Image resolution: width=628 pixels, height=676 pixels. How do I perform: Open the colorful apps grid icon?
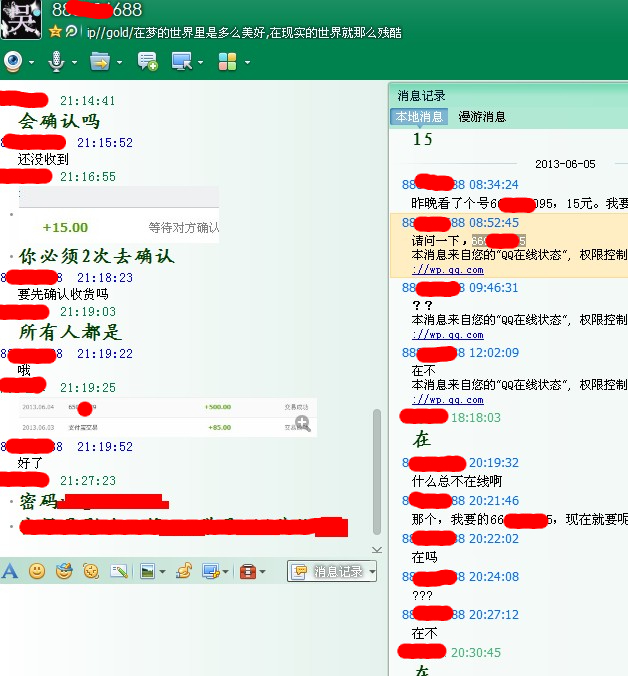pyautogui.click(x=227, y=62)
